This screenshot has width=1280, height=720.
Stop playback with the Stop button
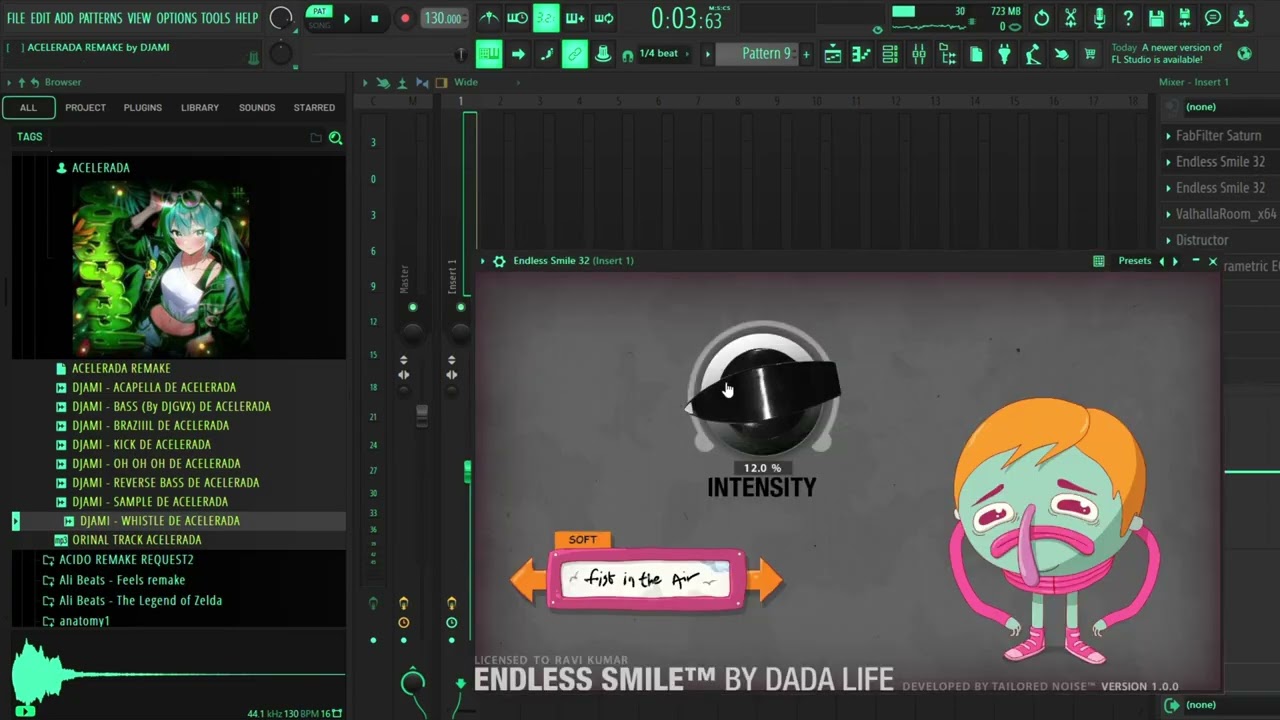374,18
